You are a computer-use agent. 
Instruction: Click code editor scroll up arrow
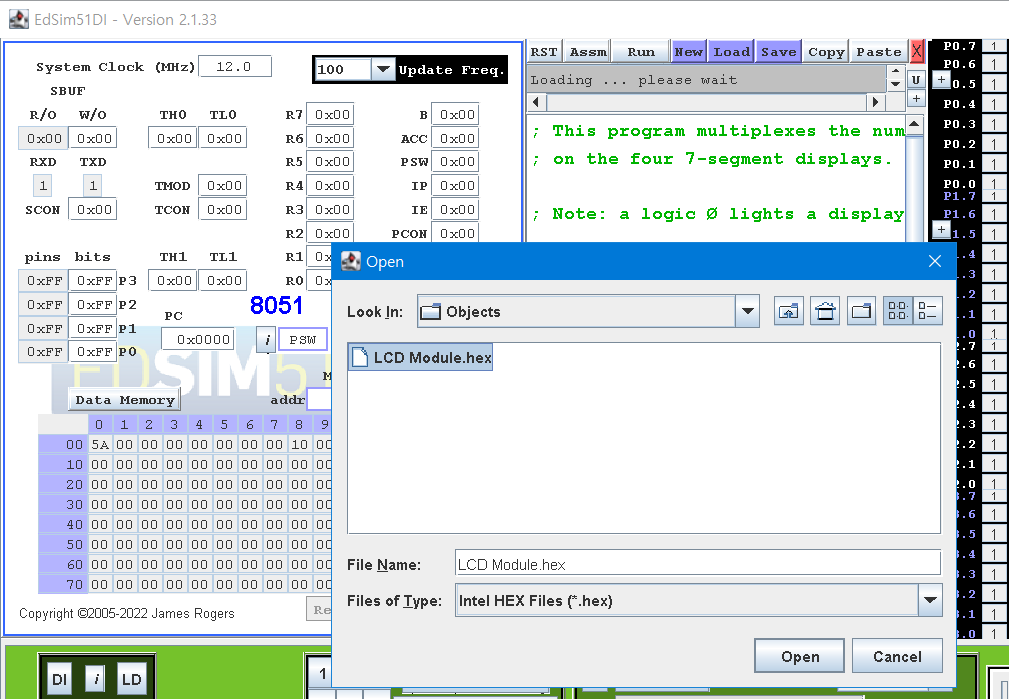click(914, 124)
